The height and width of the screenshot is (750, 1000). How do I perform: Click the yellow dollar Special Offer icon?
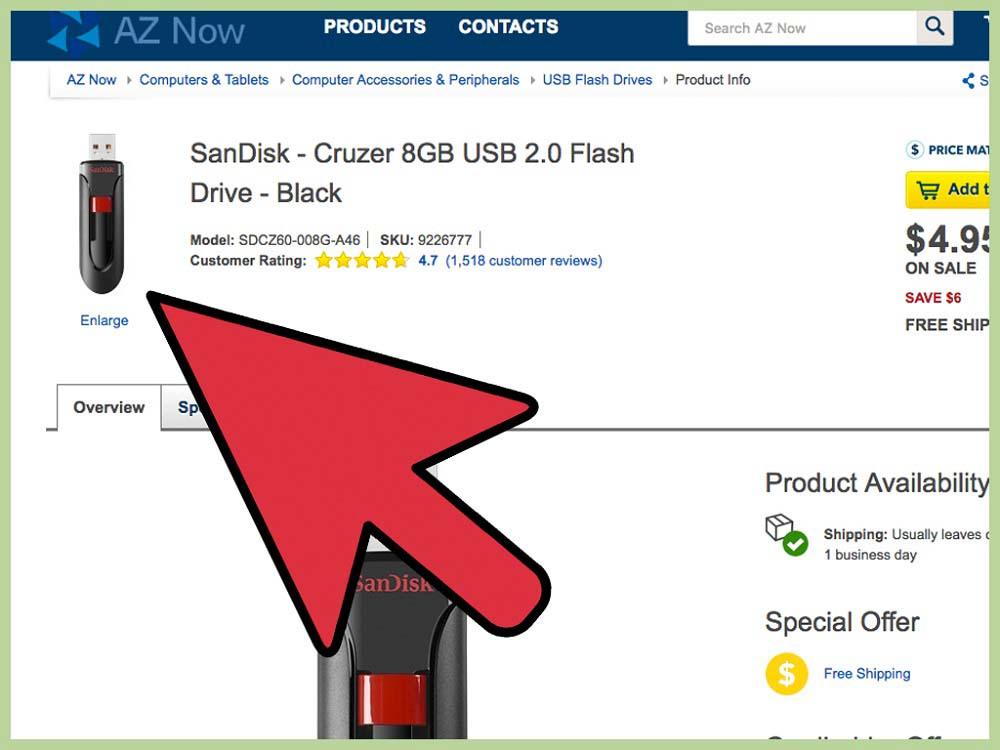(x=786, y=673)
